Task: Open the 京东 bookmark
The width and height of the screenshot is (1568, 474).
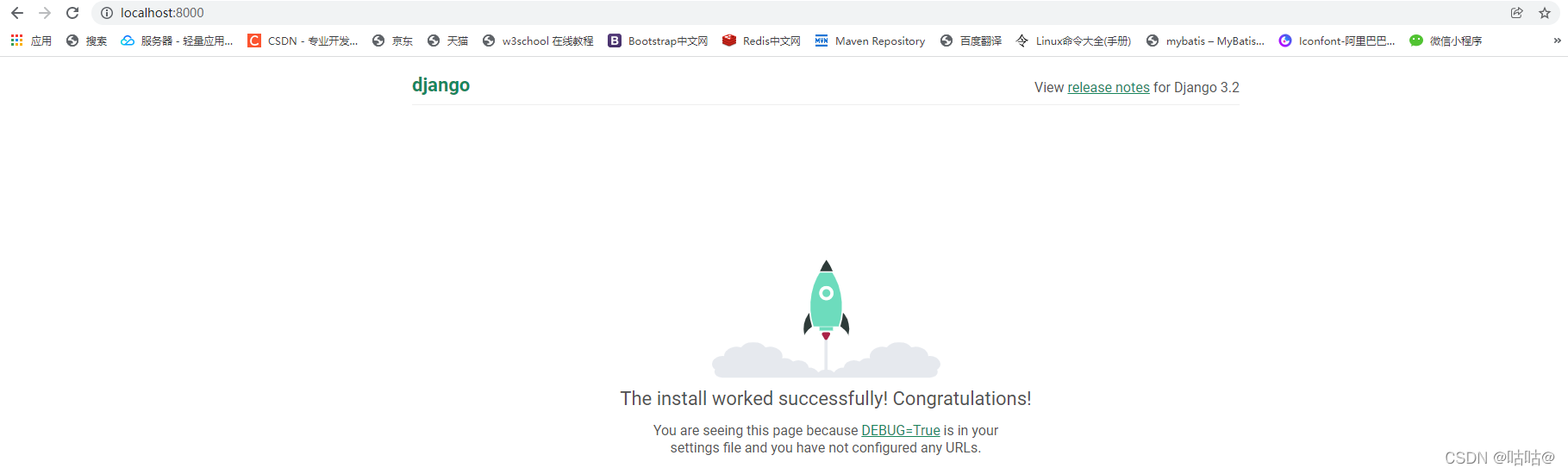Action: (392, 41)
